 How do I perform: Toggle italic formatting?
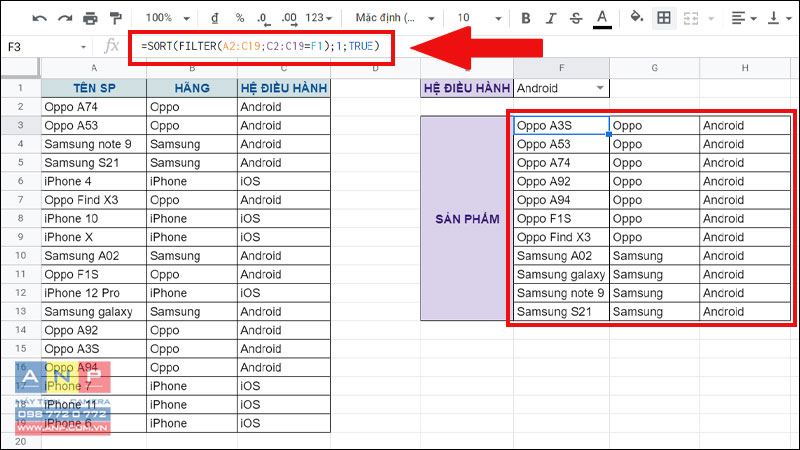coord(551,18)
